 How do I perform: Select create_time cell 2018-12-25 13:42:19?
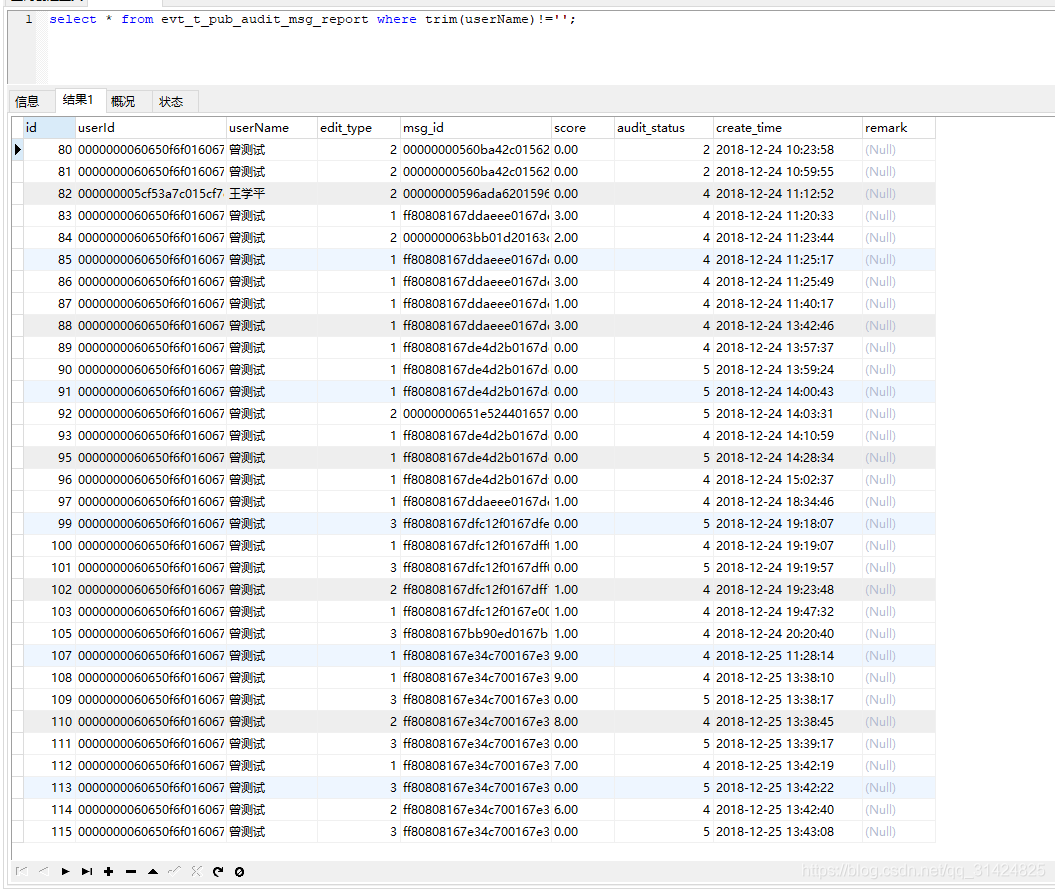[x=788, y=766]
